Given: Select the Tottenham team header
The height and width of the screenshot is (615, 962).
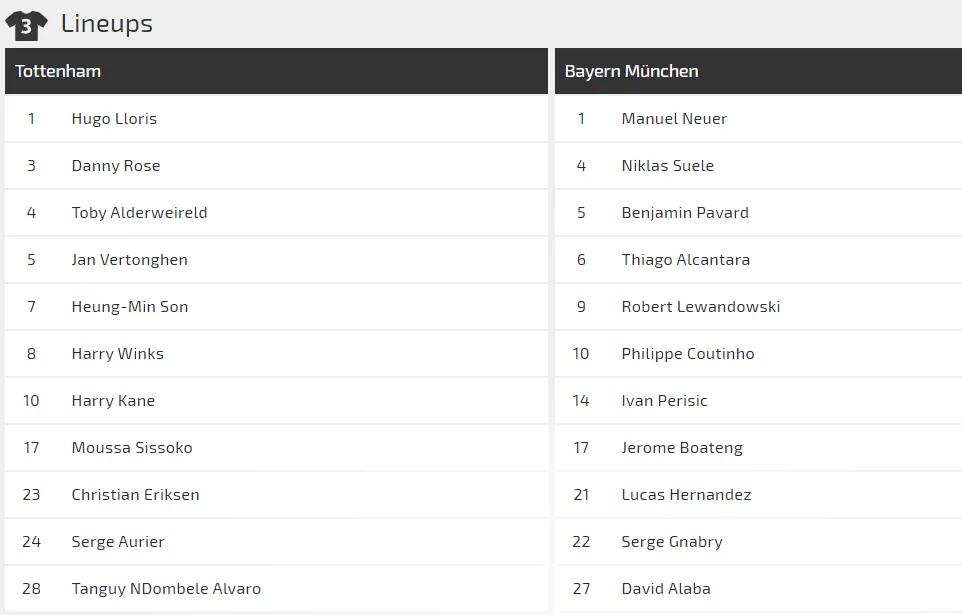Looking at the screenshot, I should (x=58, y=72).
